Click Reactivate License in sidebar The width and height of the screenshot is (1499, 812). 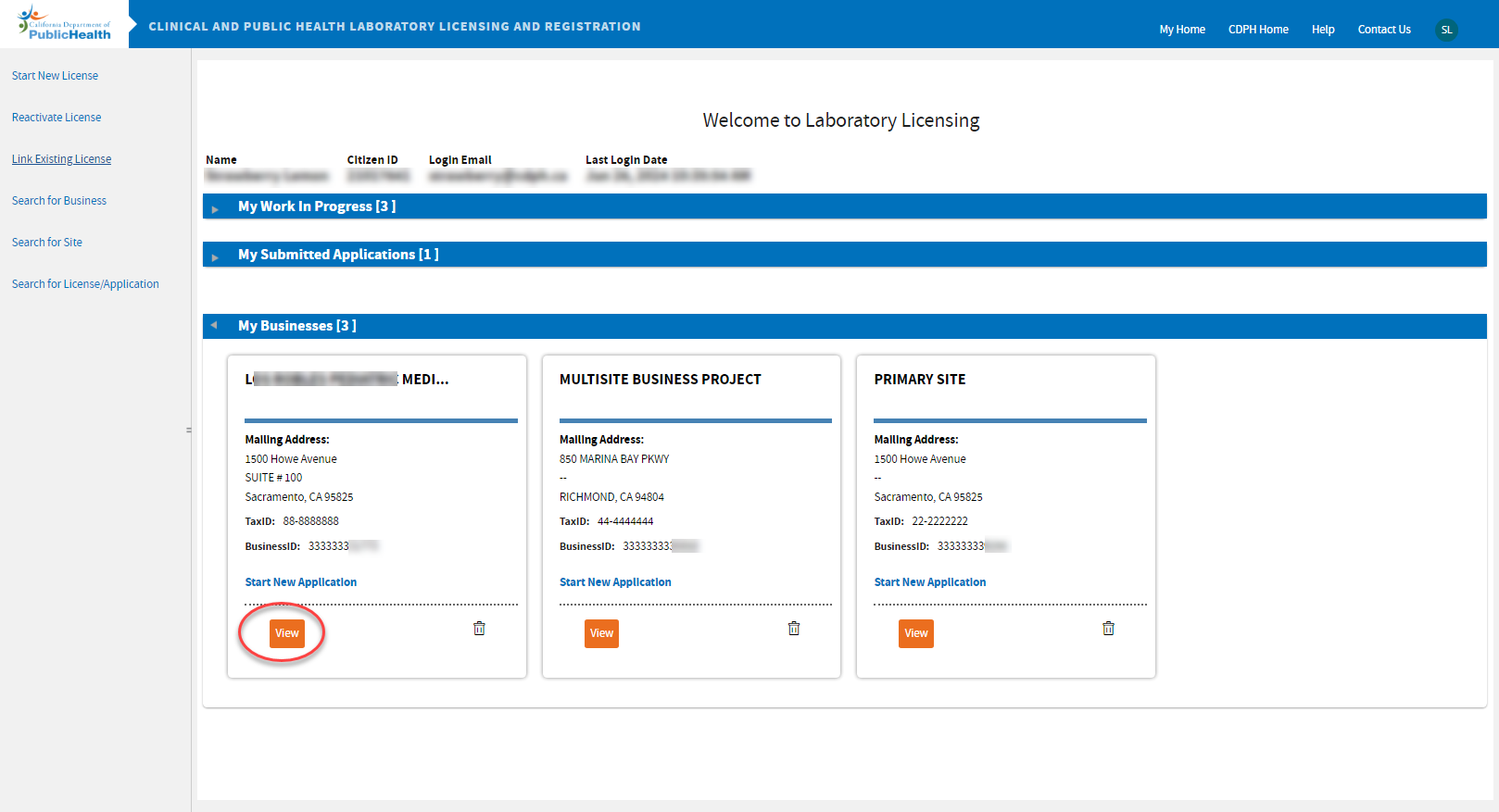coord(57,118)
